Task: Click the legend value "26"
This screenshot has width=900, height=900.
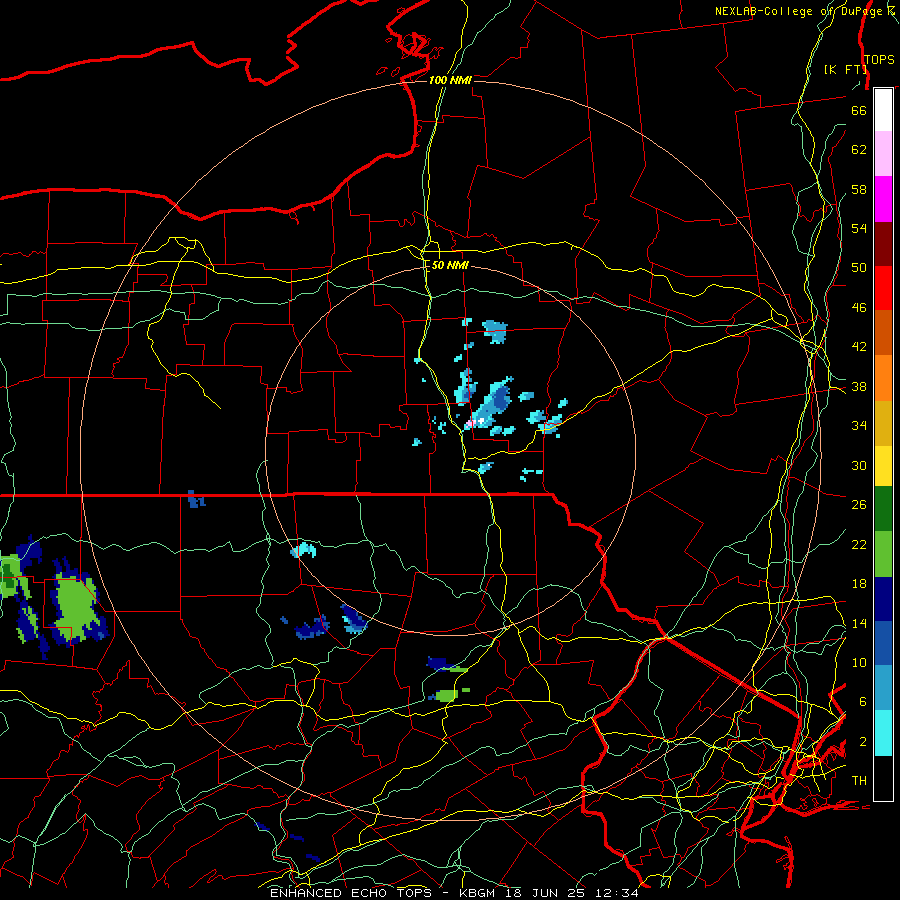Action: click(x=859, y=505)
